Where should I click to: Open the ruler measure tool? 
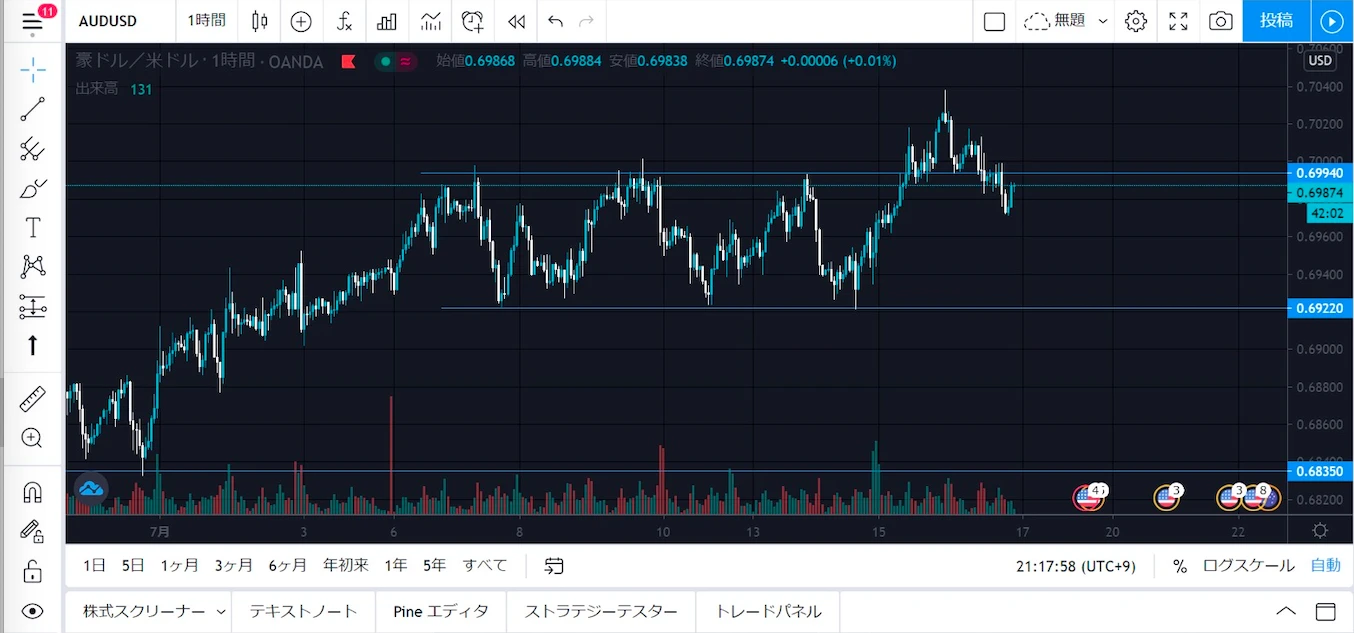(x=32, y=399)
